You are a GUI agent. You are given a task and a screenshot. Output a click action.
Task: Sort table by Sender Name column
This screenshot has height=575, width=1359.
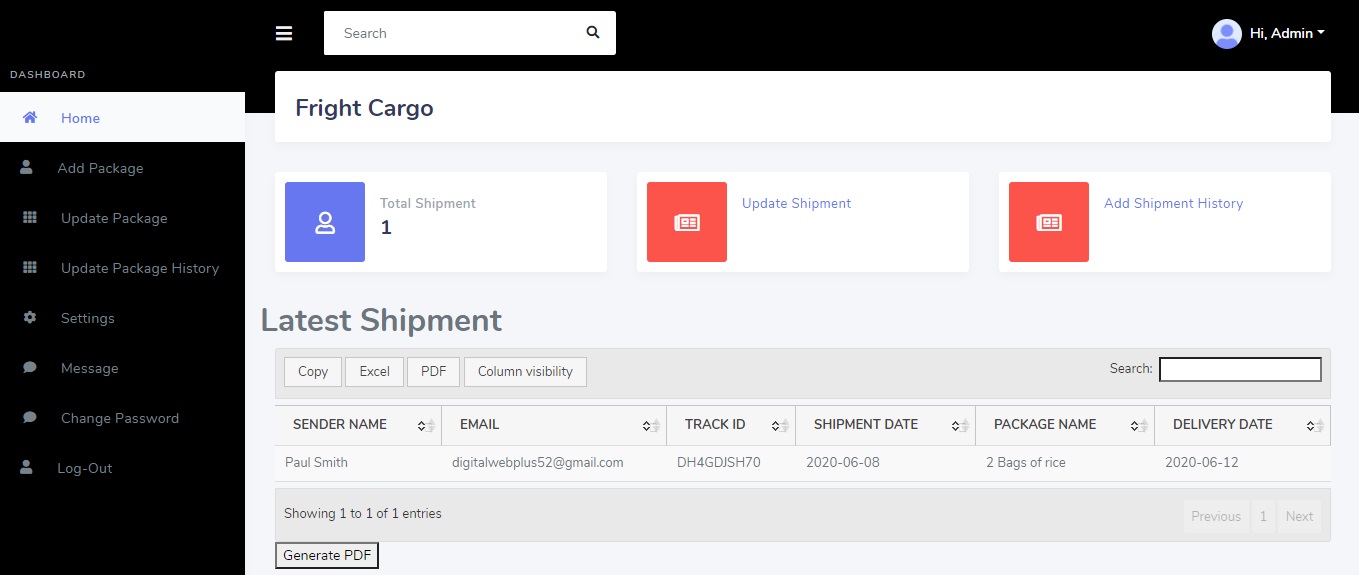point(340,425)
